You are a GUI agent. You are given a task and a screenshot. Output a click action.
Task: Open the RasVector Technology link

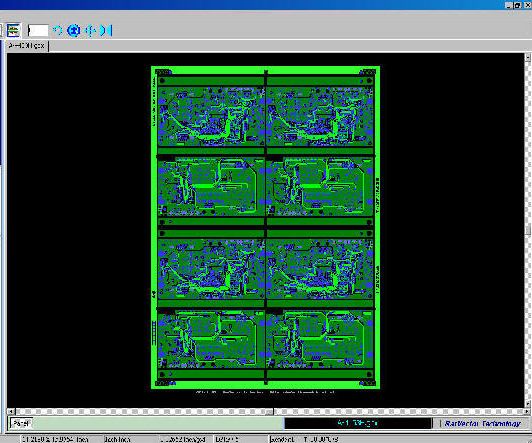click(x=482, y=423)
